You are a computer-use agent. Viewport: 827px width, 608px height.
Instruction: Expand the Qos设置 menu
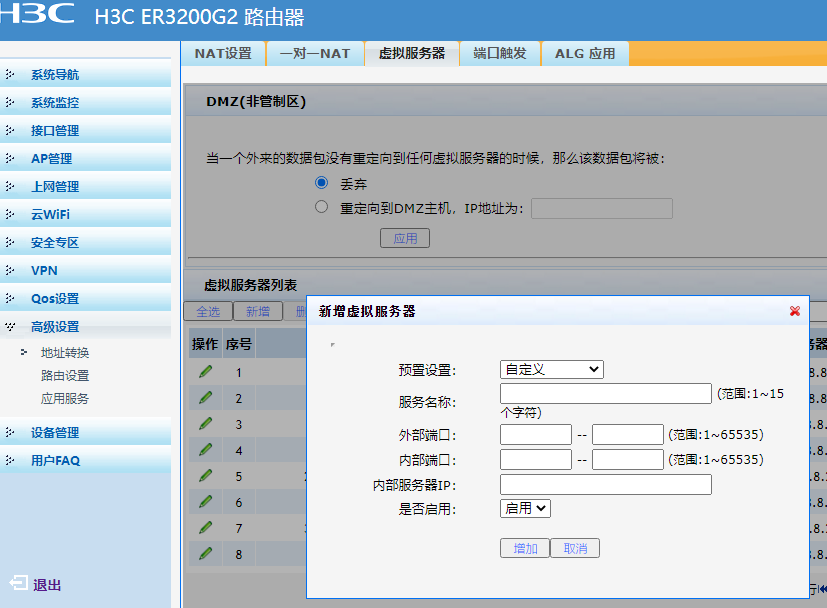[x=85, y=298]
